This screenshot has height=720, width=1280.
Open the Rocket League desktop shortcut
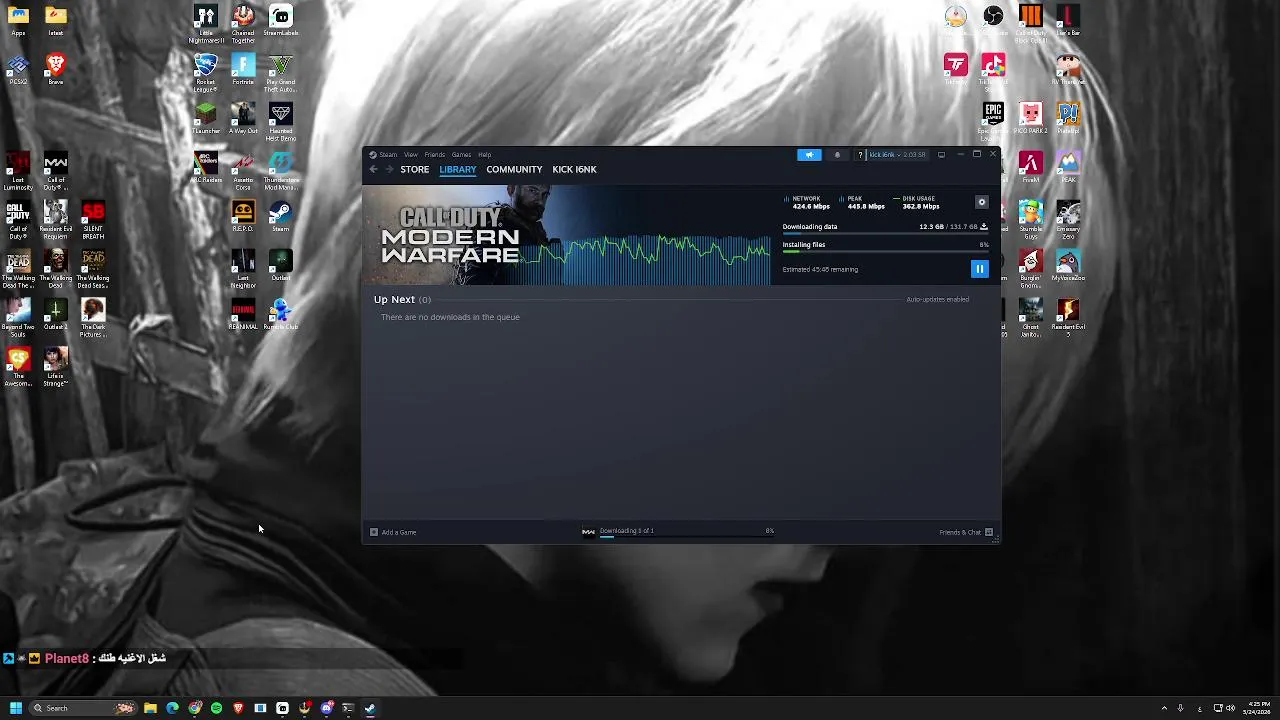205,74
